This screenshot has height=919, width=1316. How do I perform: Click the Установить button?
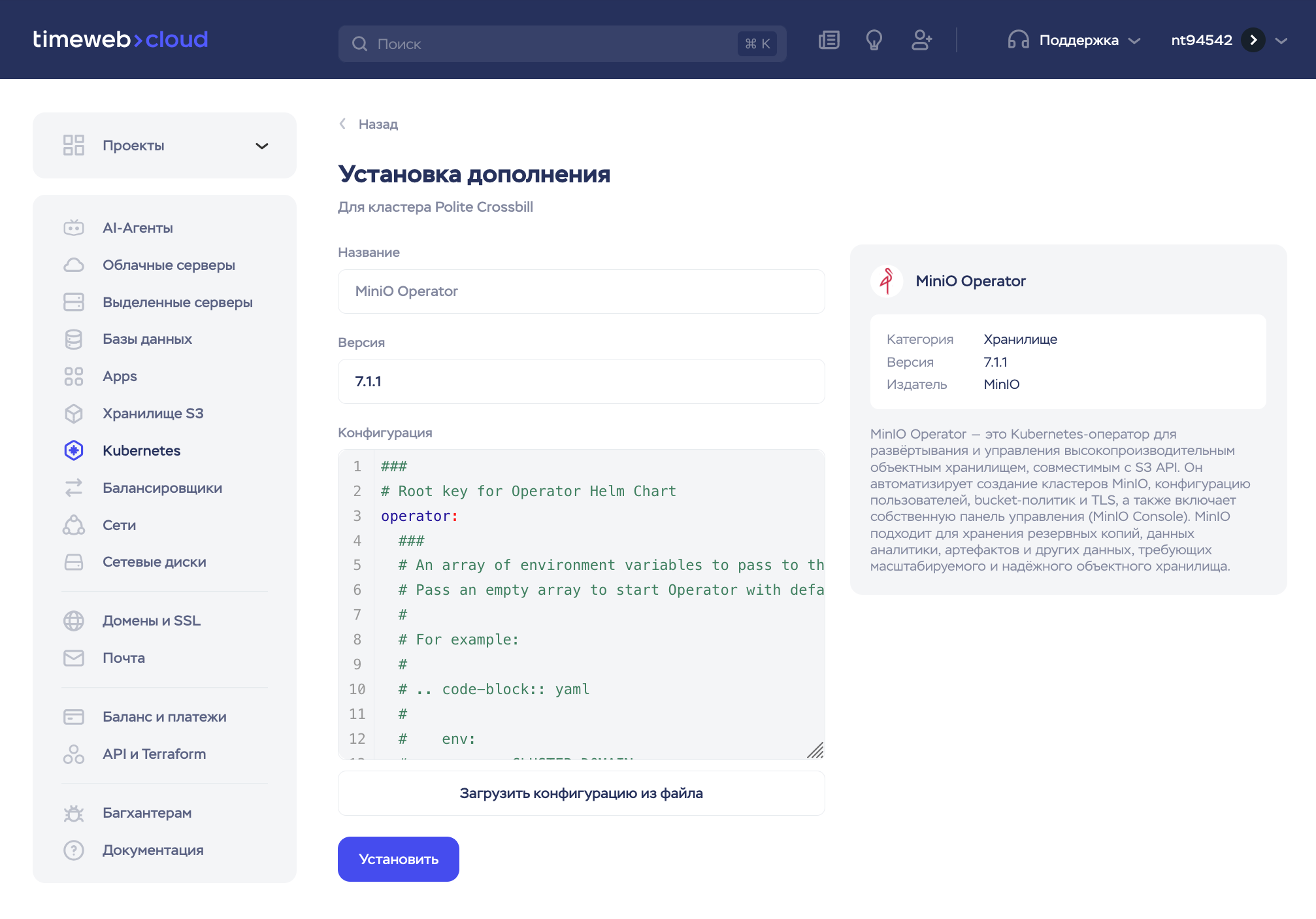[x=399, y=859]
